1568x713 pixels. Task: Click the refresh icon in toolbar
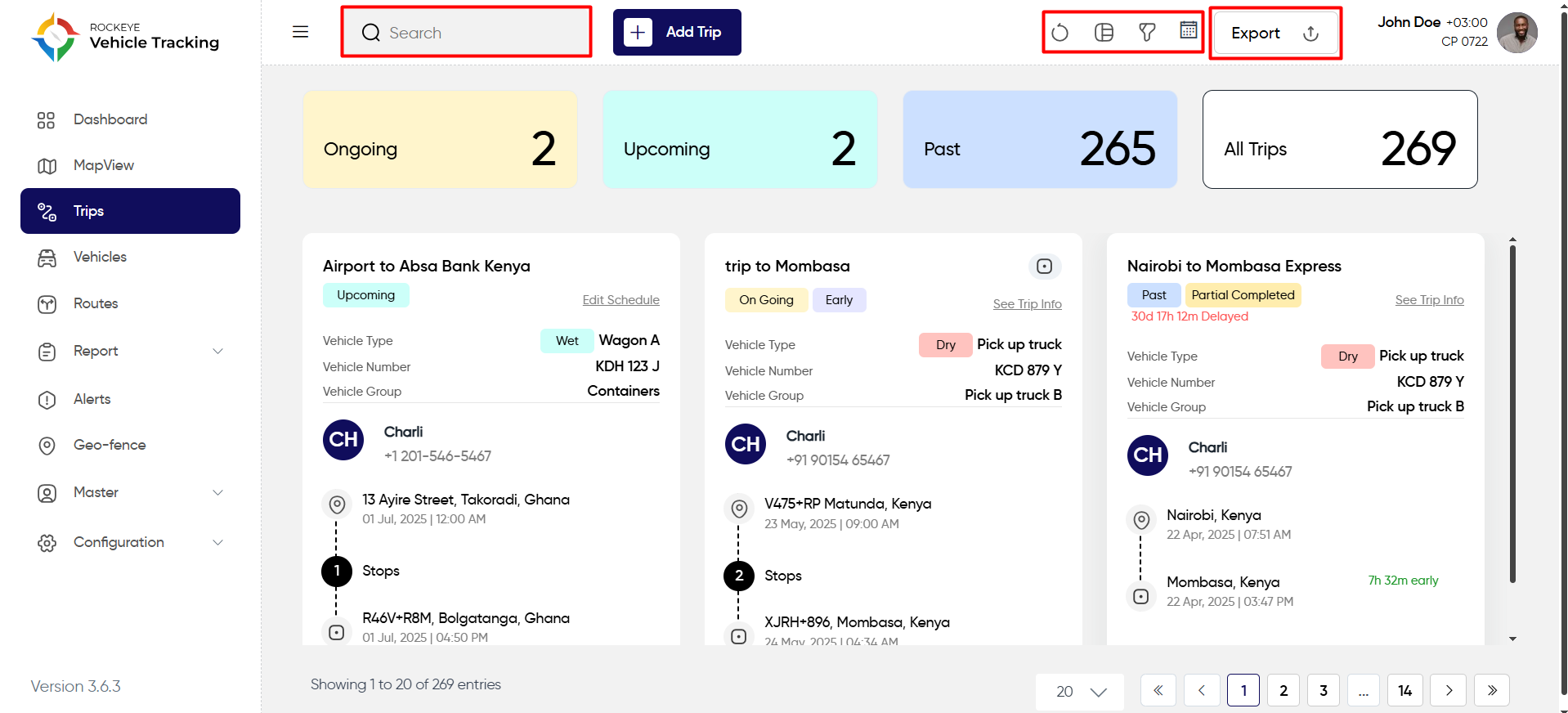pyautogui.click(x=1060, y=33)
